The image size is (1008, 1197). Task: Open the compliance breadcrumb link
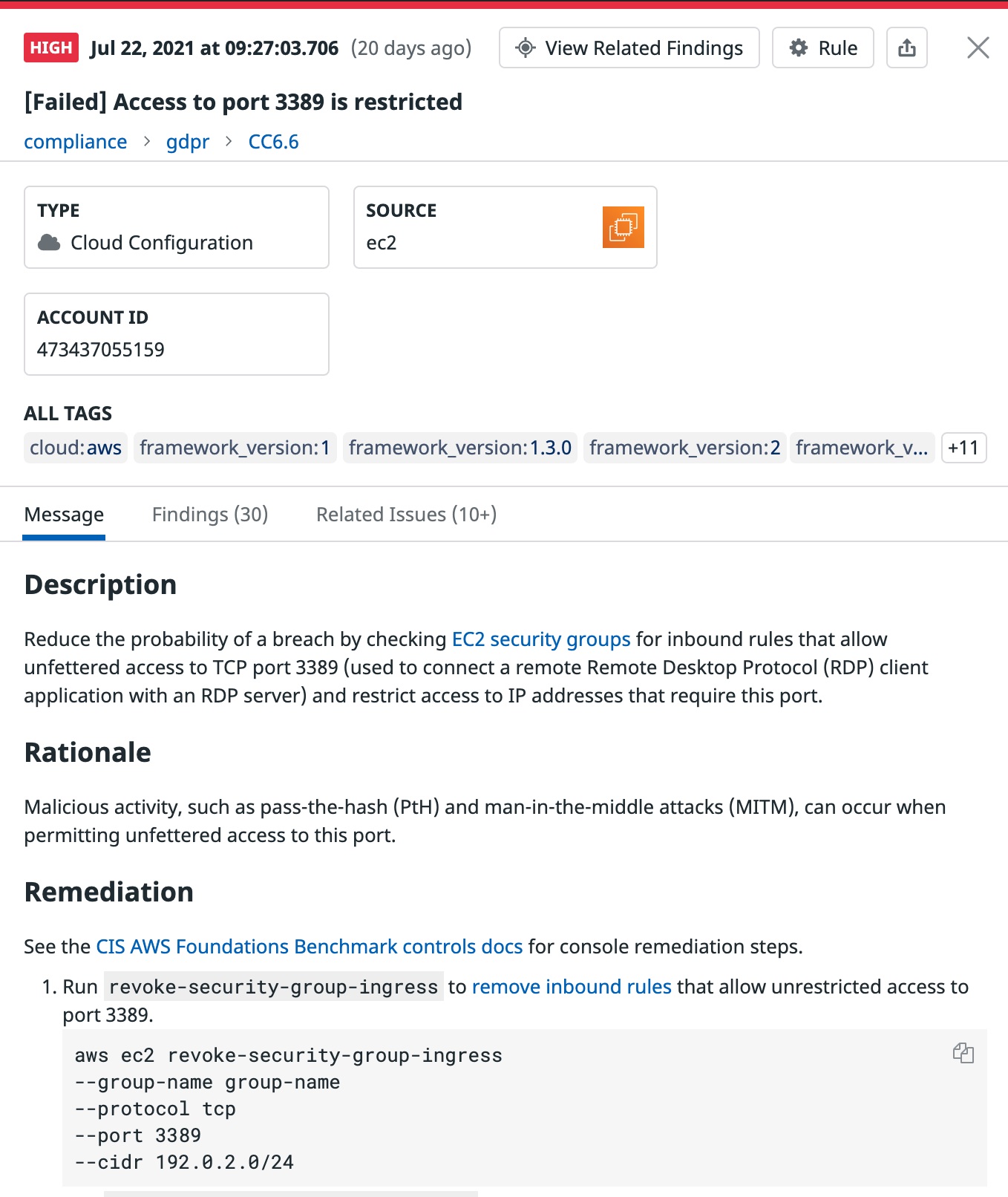point(76,142)
